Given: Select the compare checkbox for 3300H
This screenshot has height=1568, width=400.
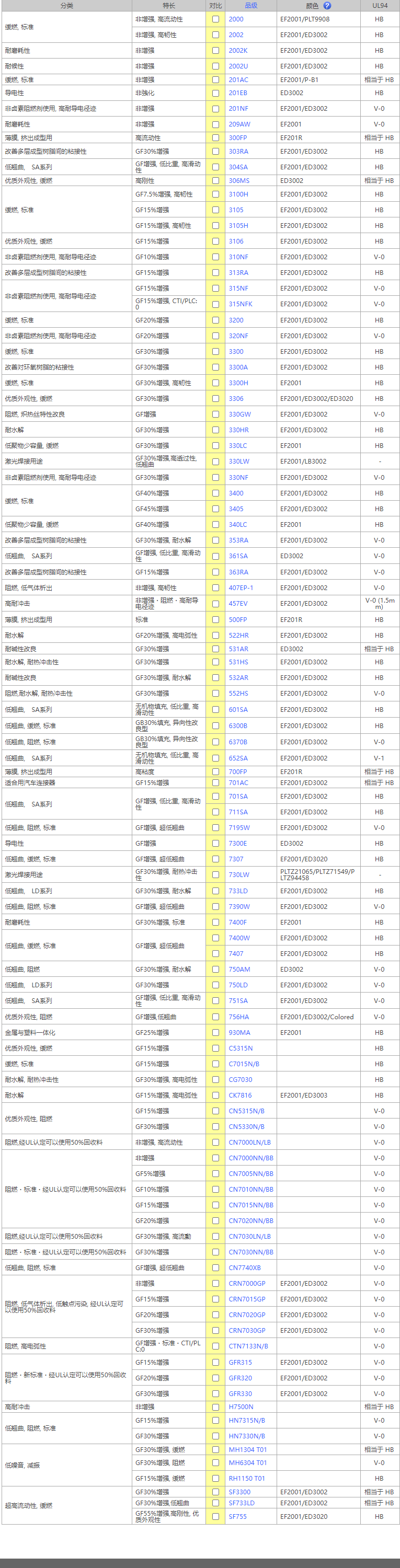Looking at the screenshot, I should (215, 383).
